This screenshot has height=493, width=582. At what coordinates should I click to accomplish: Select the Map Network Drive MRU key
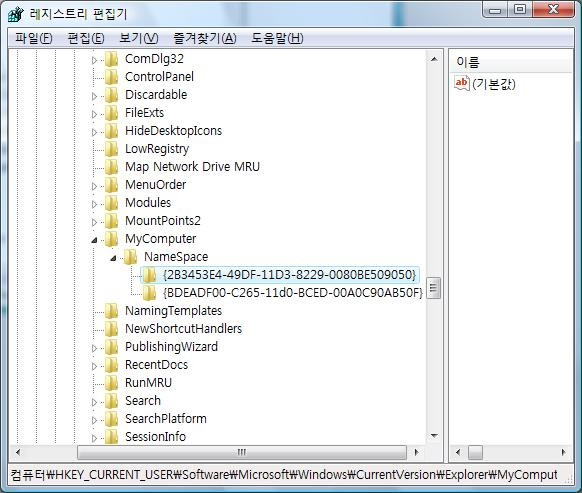coord(192,167)
